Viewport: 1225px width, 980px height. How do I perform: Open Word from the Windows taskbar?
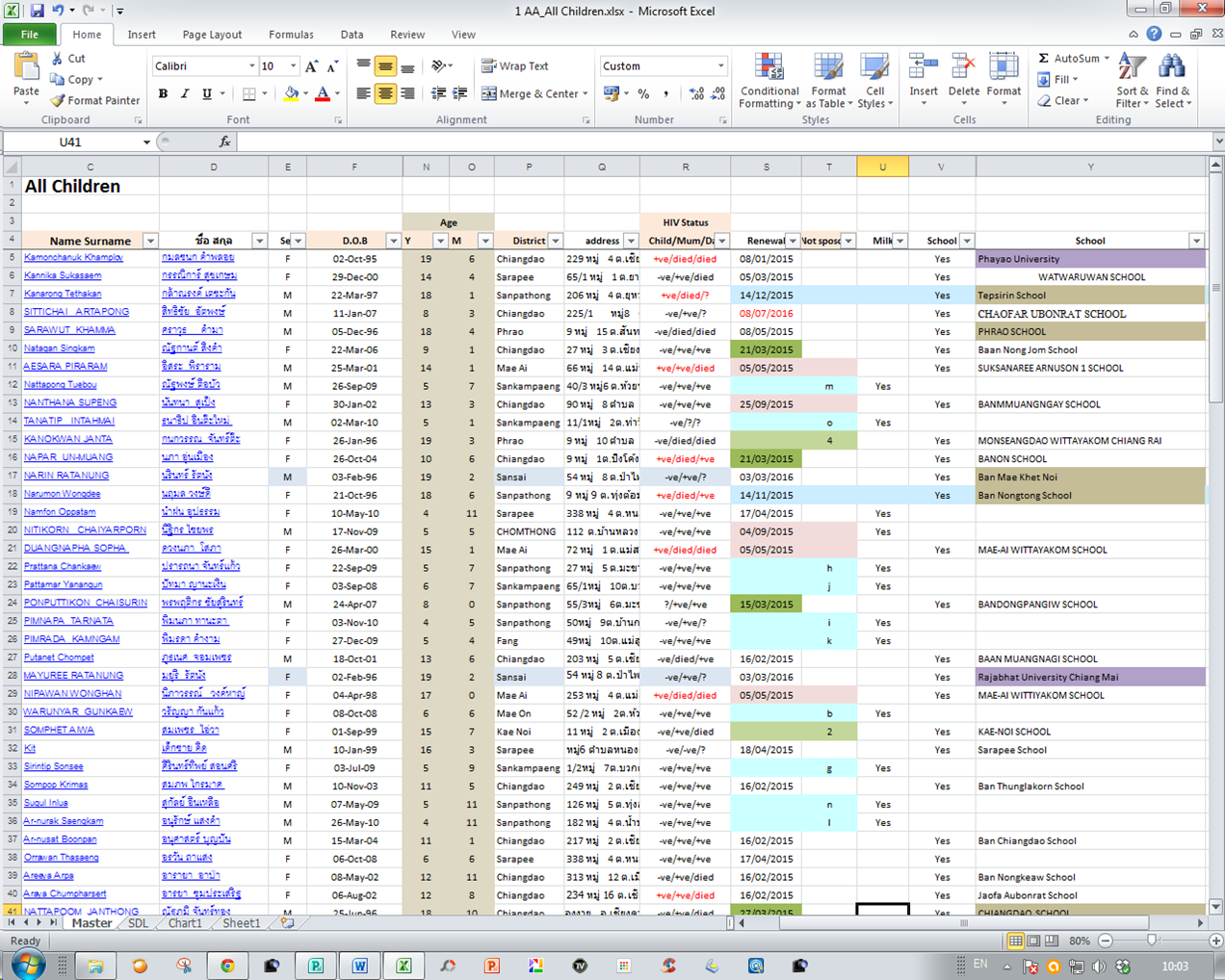point(360,966)
